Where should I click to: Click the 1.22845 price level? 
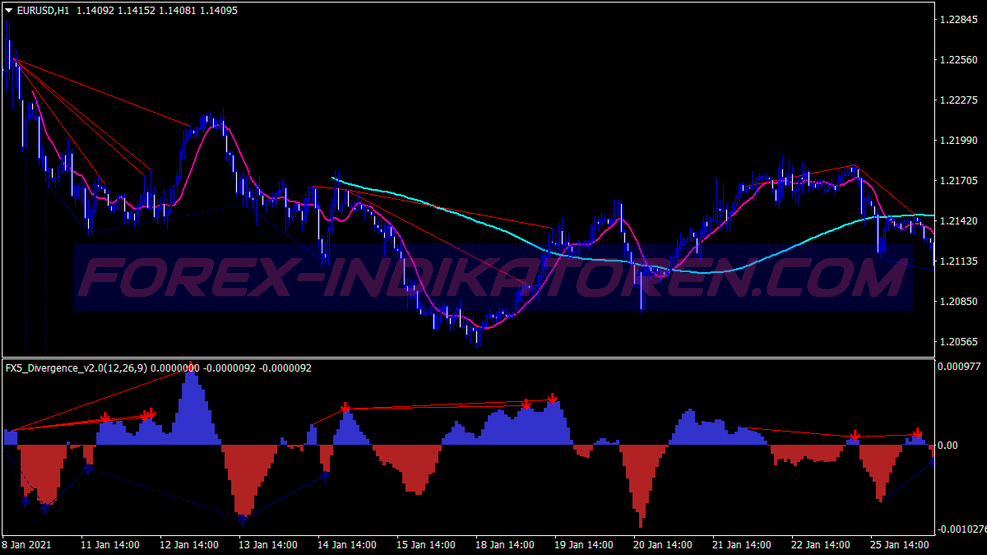pyautogui.click(x=959, y=20)
